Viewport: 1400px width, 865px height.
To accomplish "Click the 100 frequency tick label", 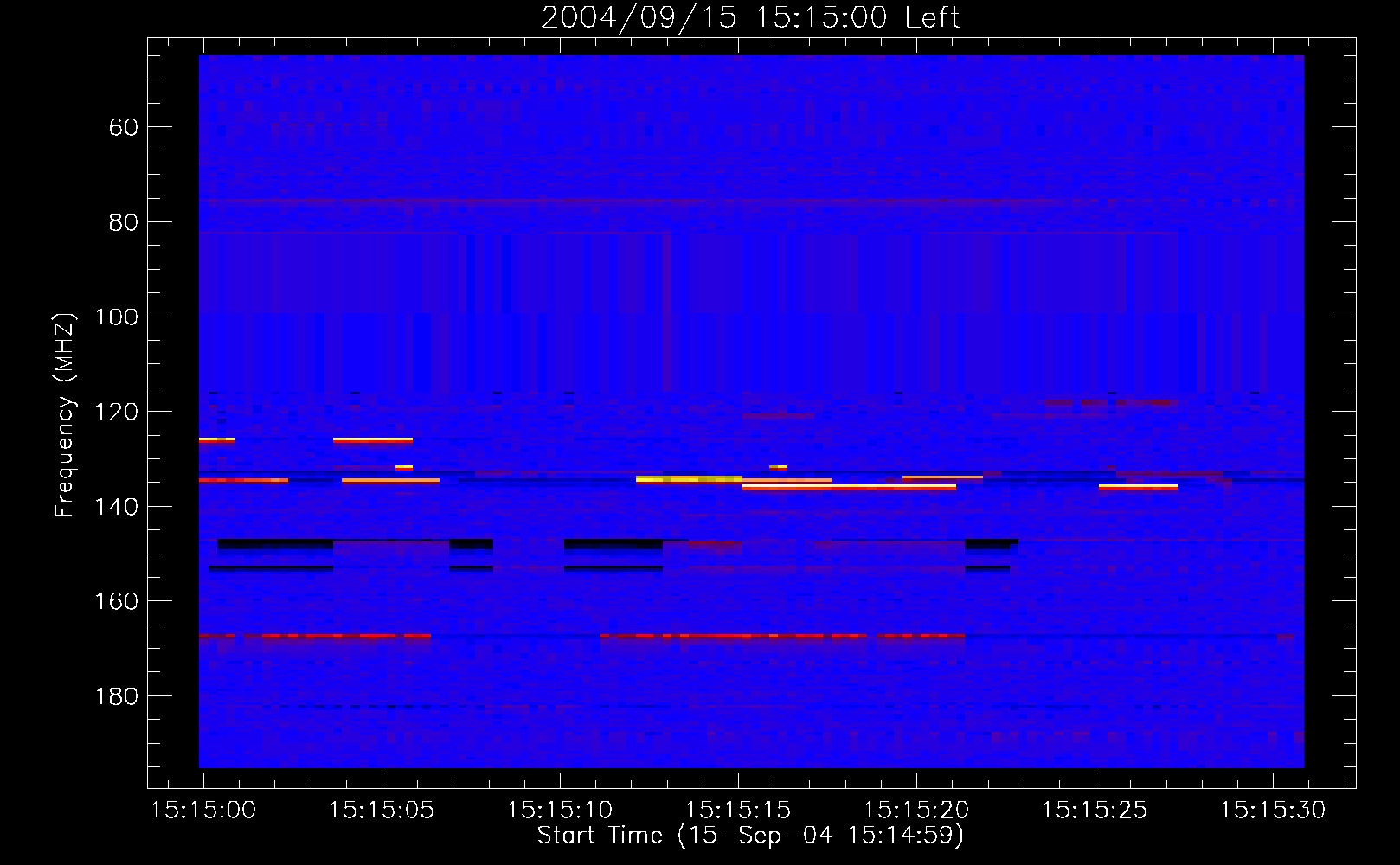I will 116,317.
